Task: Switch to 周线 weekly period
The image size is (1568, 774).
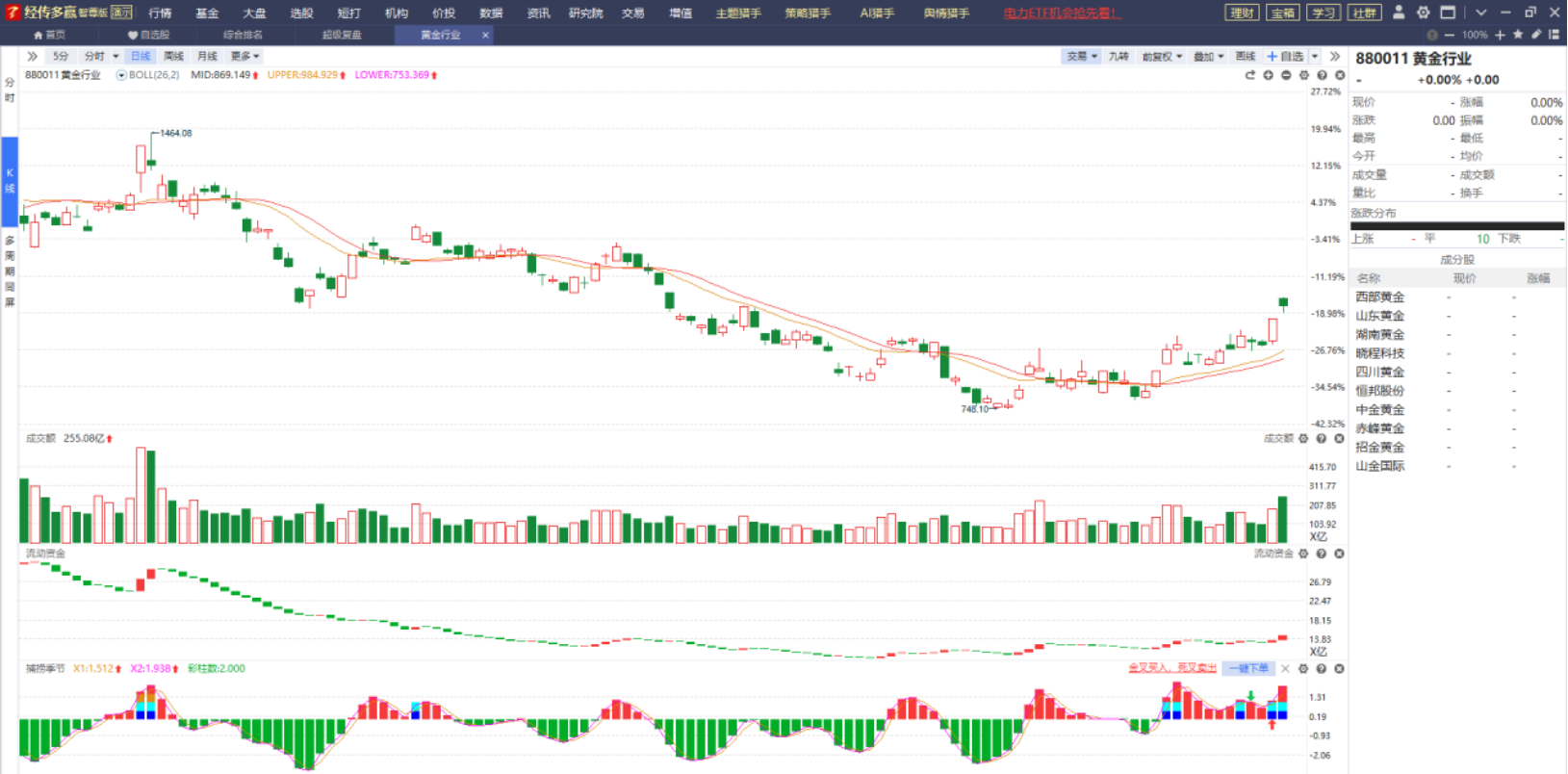Action: coord(173,57)
